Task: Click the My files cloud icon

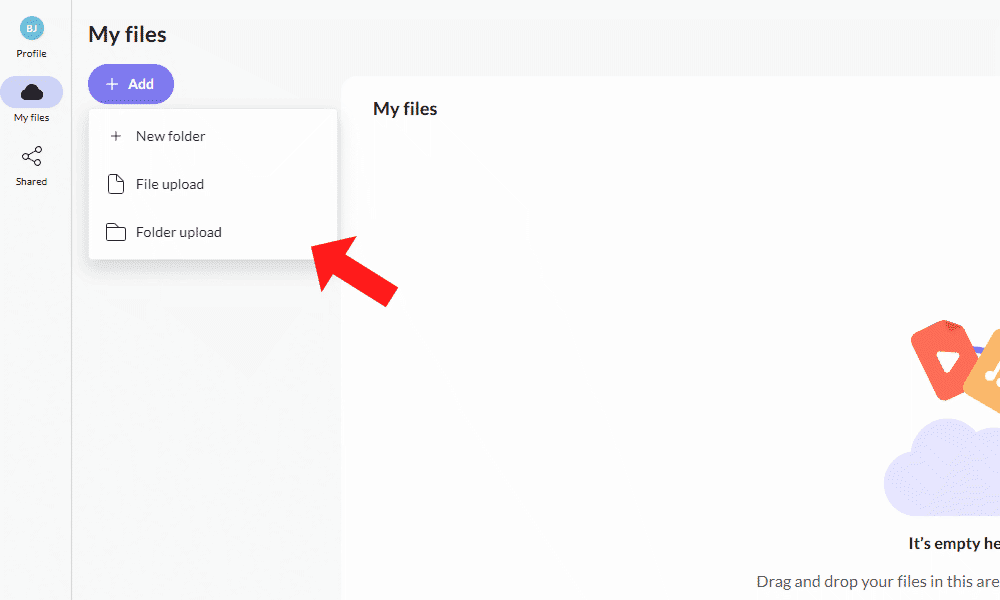Action: 31,92
